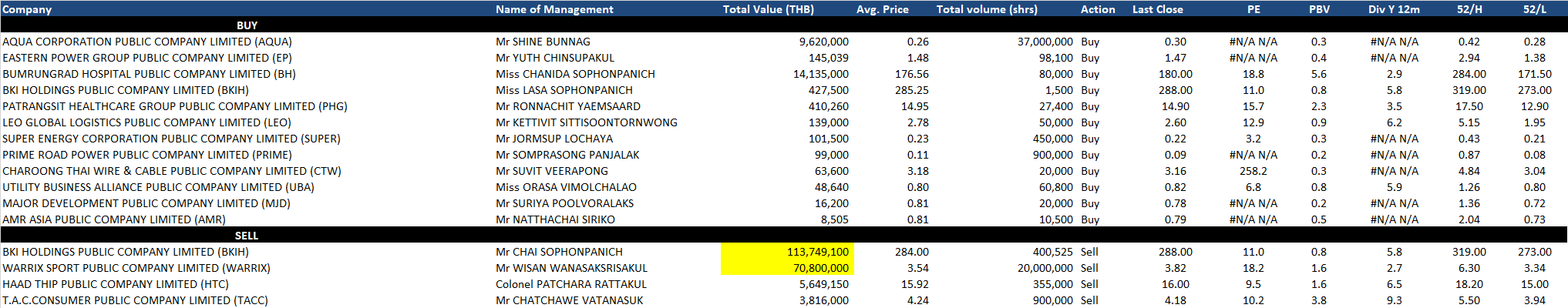This screenshot has width=1568, height=308.
Task: Select the yellow highlighted 70,800,000 cell
Action: point(787,268)
